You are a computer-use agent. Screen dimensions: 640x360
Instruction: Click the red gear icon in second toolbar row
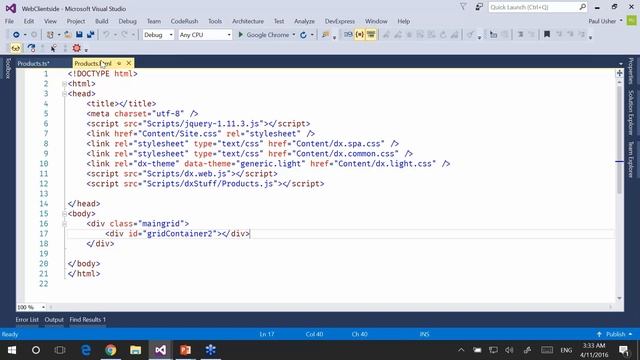(76, 48)
